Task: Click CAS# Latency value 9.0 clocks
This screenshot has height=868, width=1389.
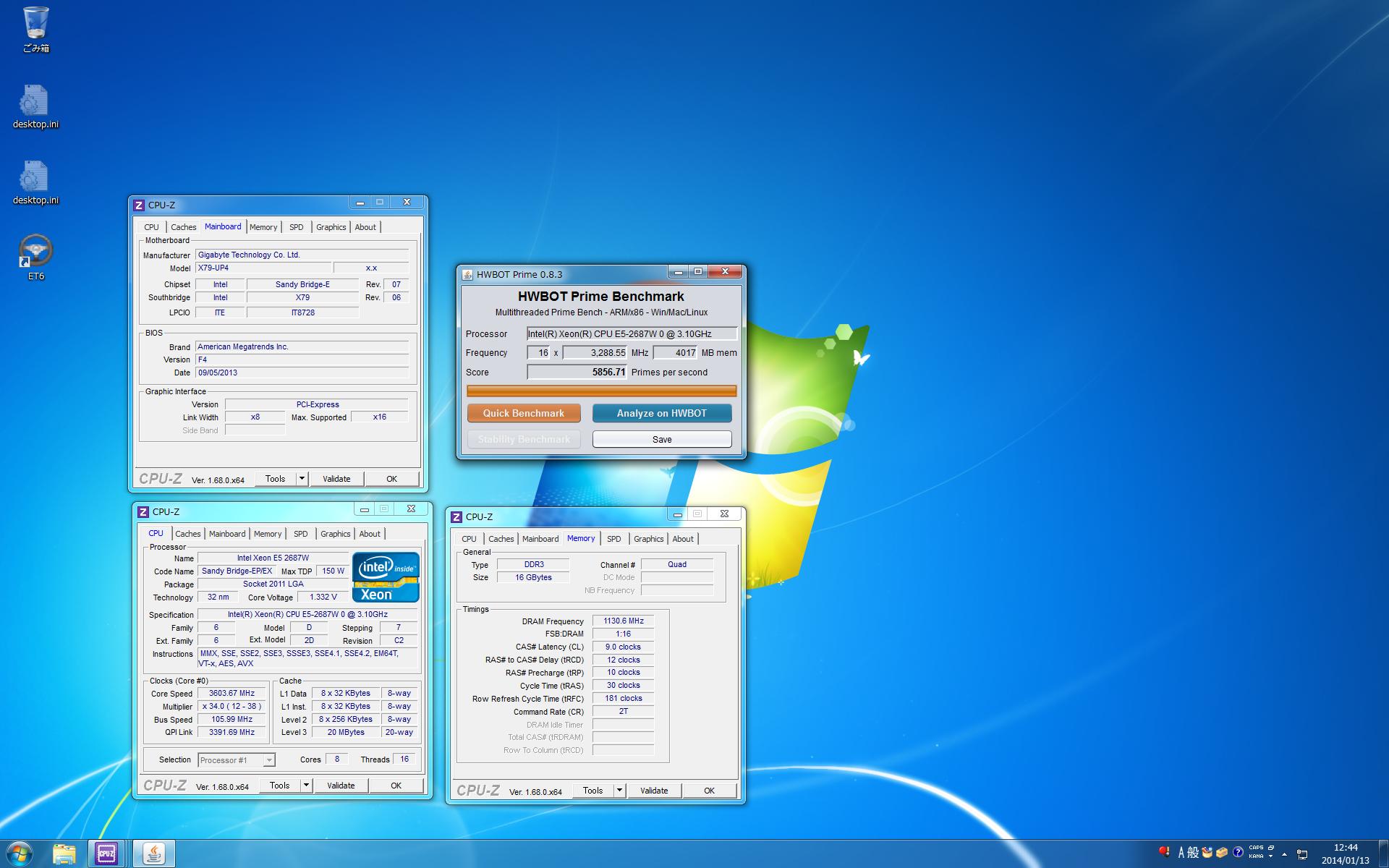Action: click(623, 647)
